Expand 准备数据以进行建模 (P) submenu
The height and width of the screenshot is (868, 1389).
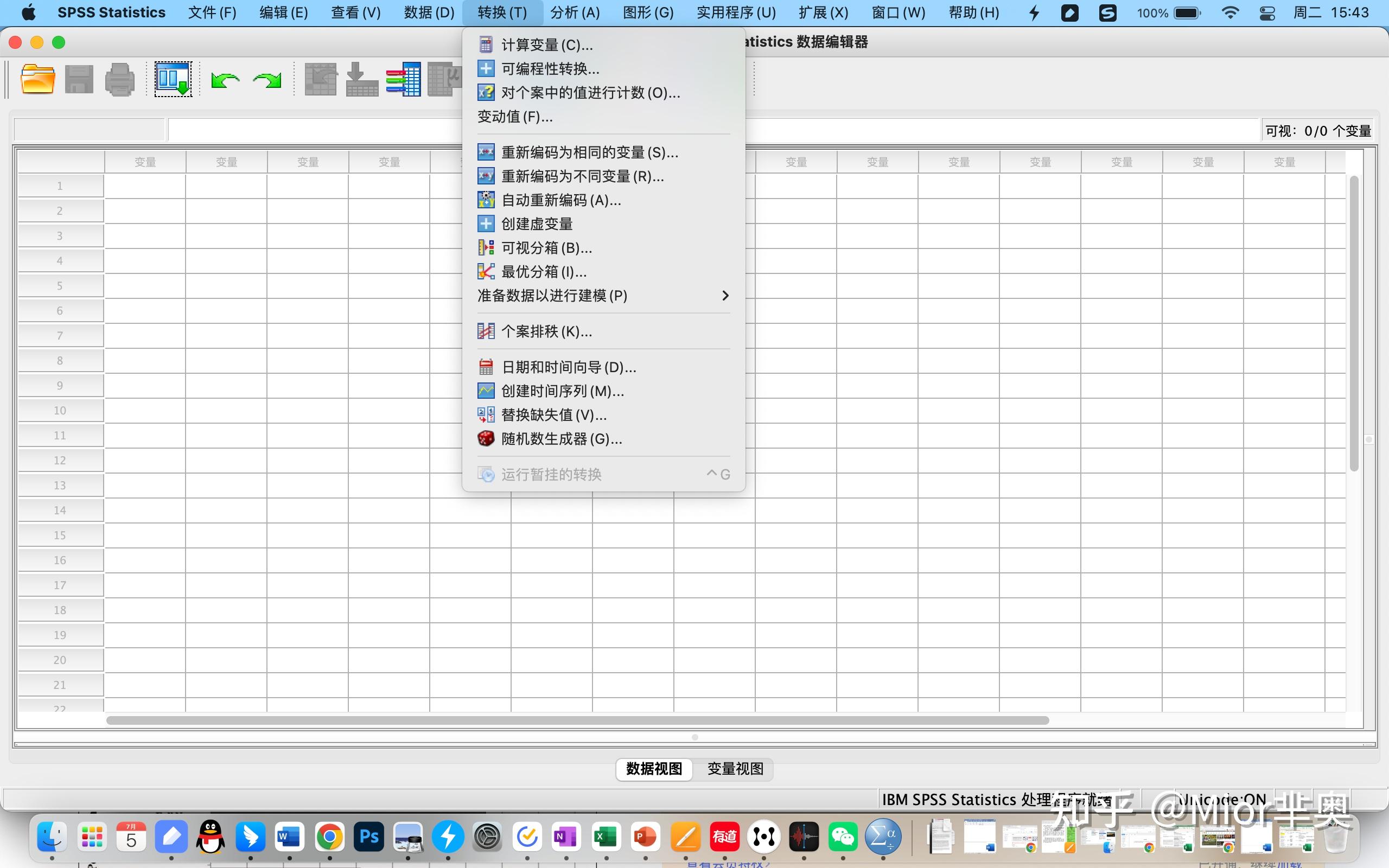[603, 296]
